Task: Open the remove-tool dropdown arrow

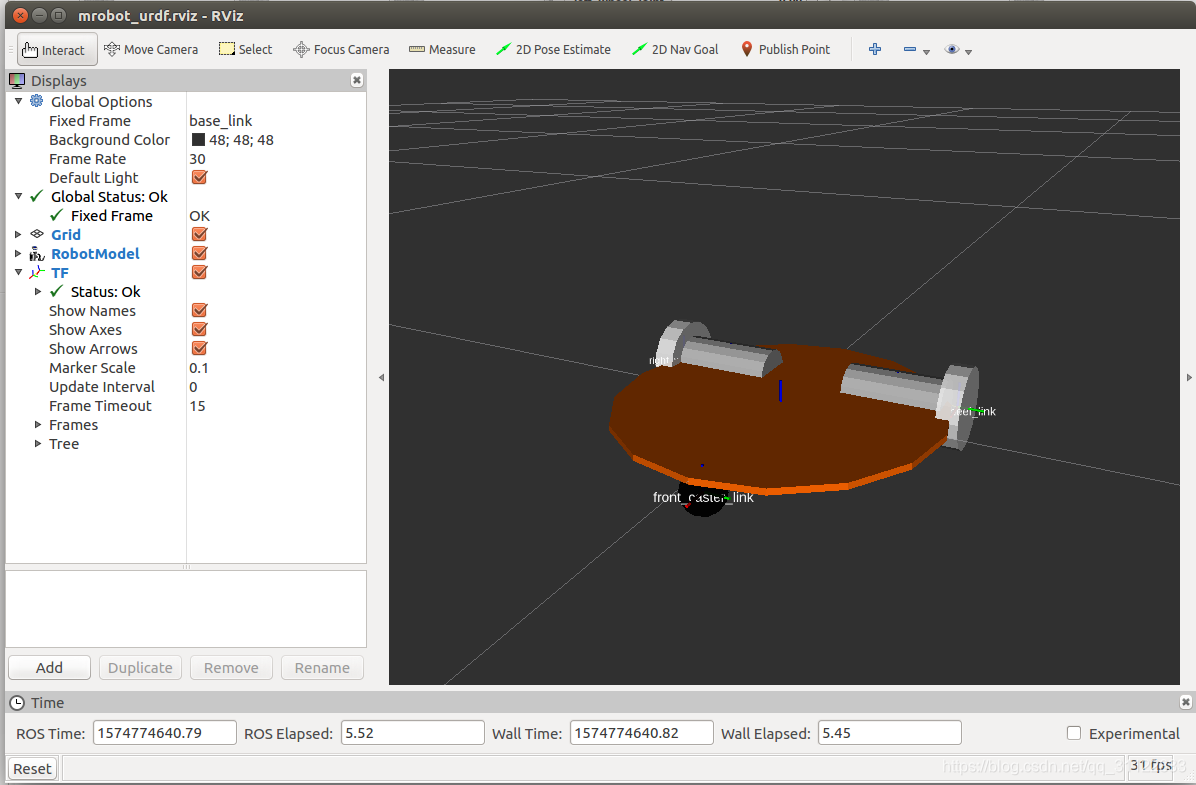Action: pyautogui.click(x=927, y=52)
